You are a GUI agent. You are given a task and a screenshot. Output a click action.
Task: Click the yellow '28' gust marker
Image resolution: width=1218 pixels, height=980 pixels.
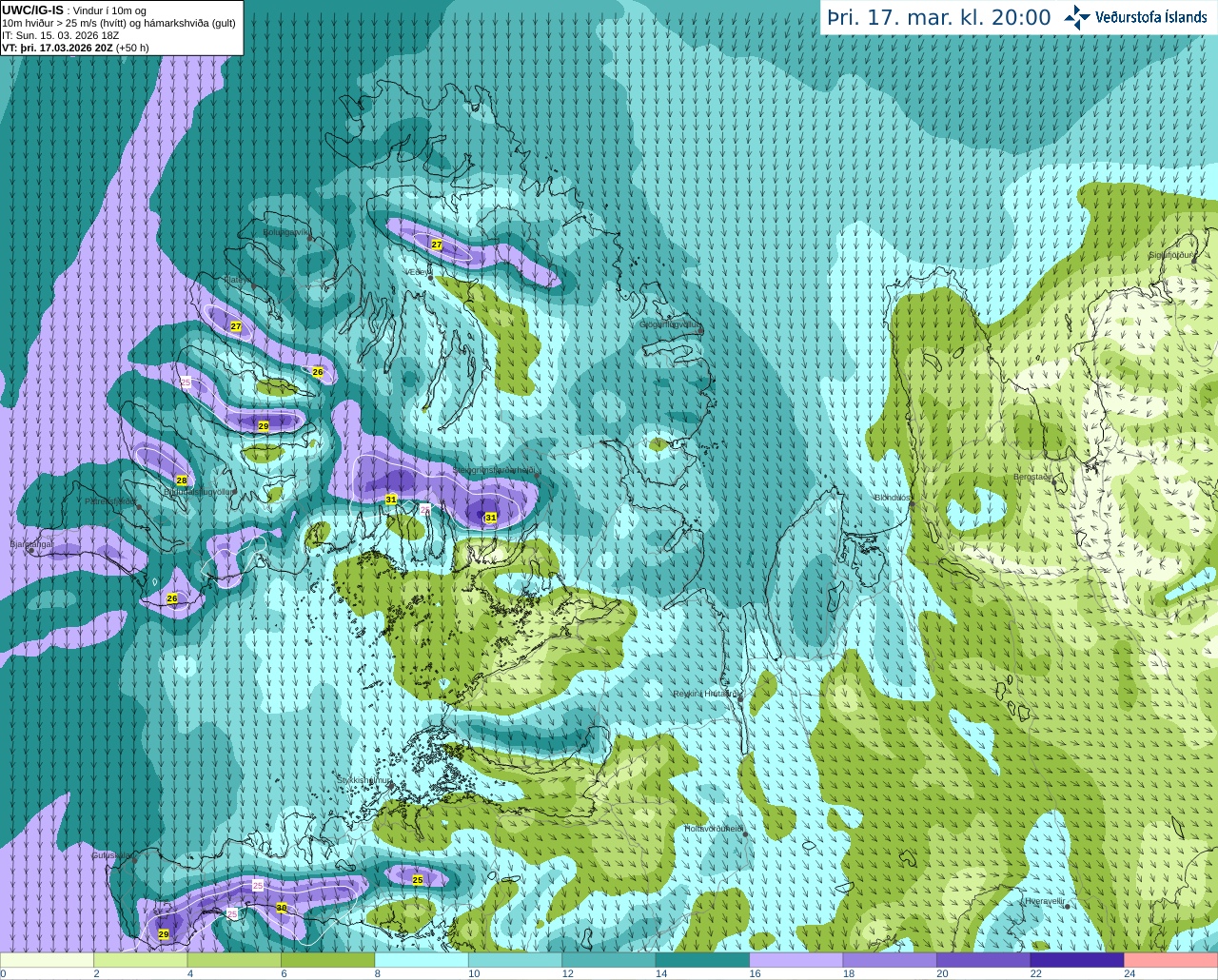point(182,480)
